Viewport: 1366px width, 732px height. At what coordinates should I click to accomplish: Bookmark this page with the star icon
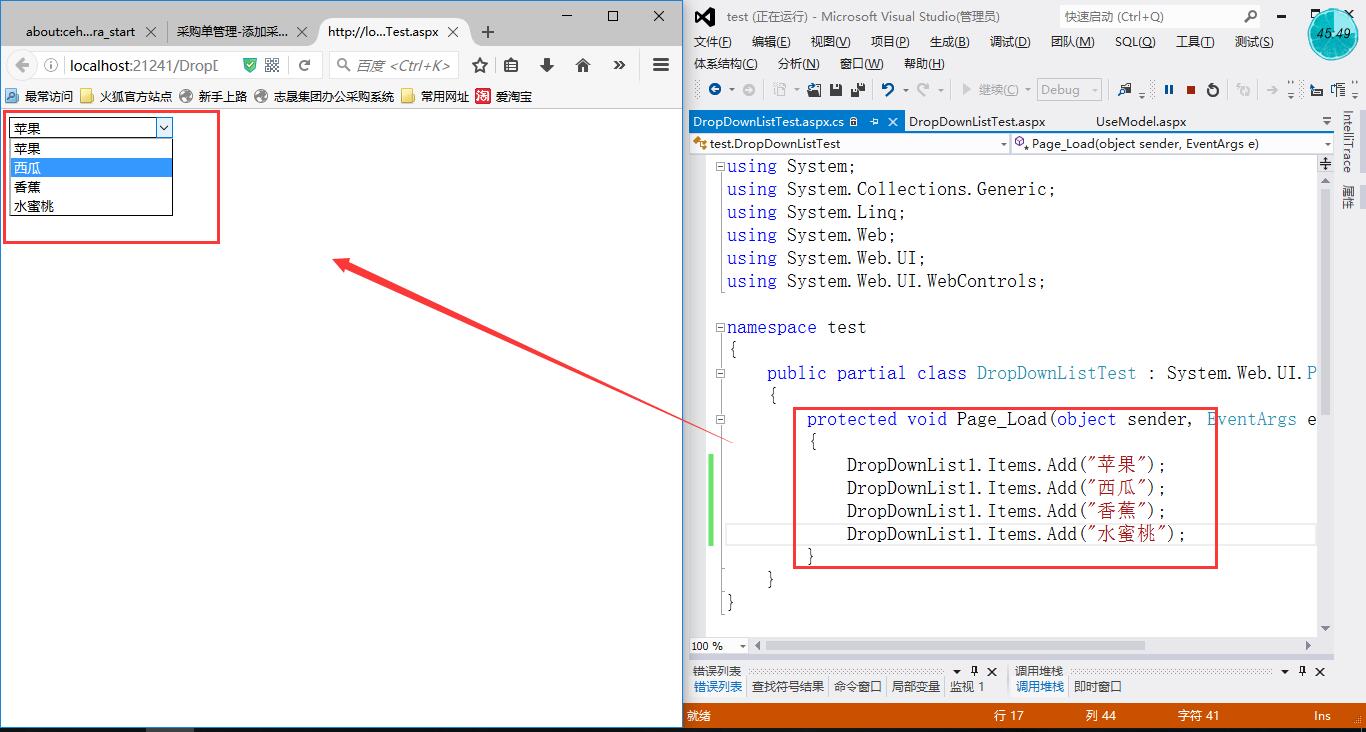coord(480,65)
